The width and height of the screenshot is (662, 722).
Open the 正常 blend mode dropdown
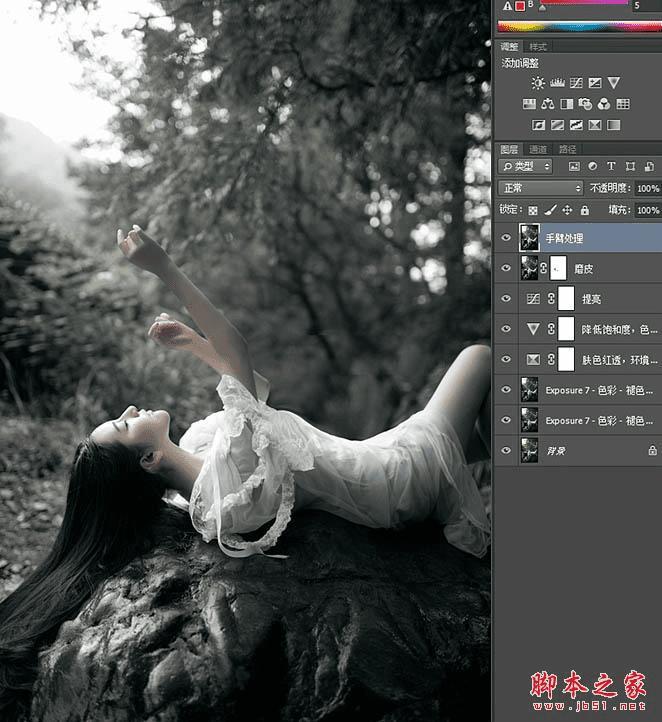coord(541,188)
